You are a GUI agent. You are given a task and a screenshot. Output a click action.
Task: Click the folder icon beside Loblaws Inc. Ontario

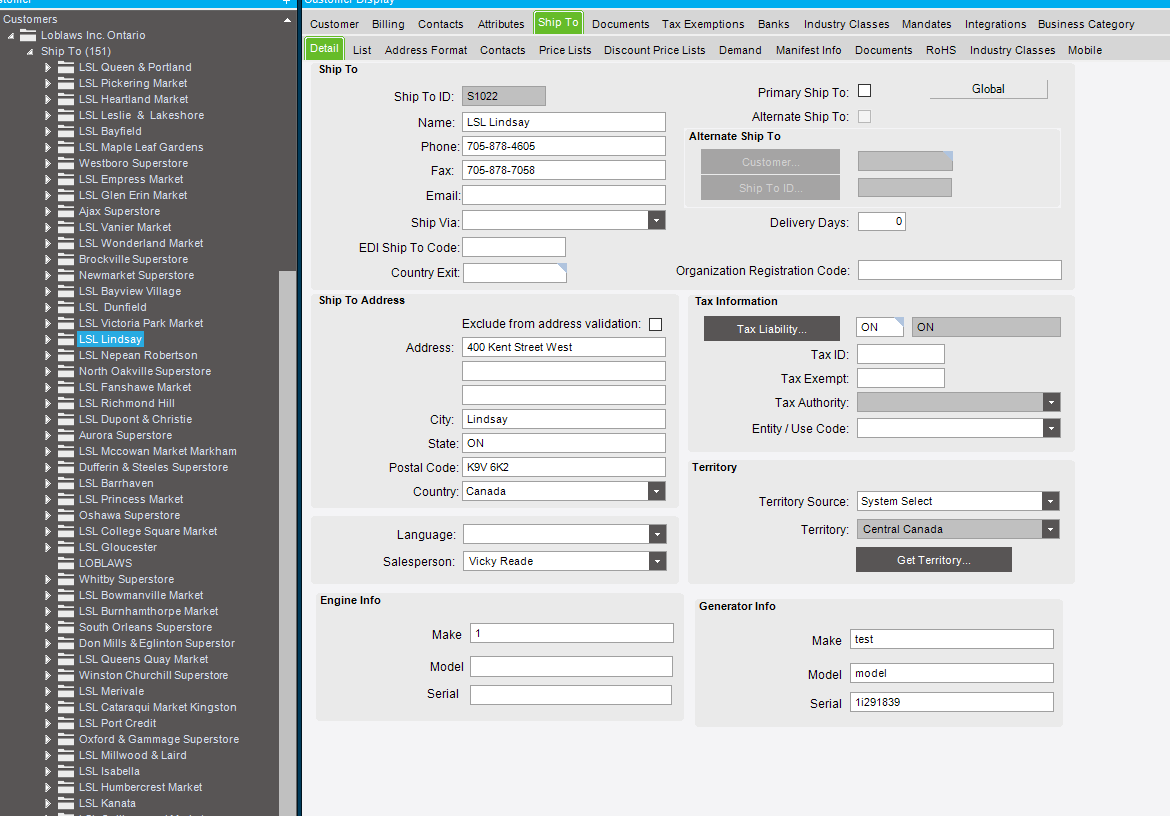point(28,35)
